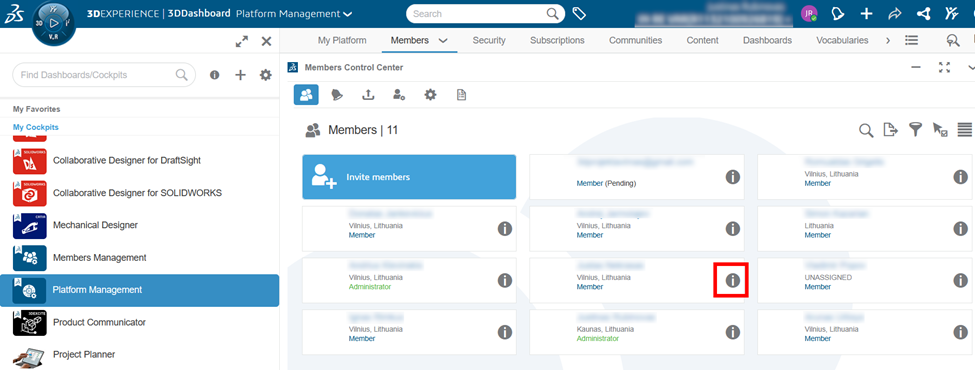This screenshot has height=370, width=975.
Task: Maximize the Members Control Center widget
Action: click(x=945, y=67)
